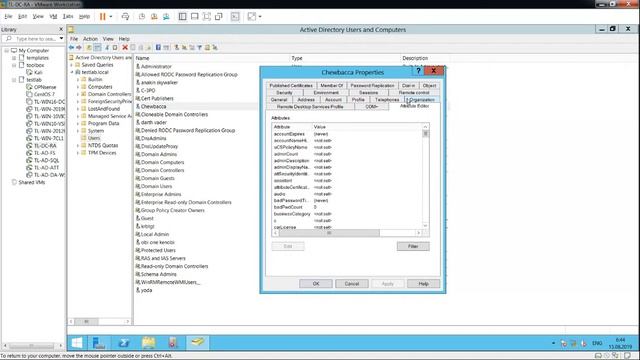The width and height of the screenshot is (640, 360).
Task: Open Server Manager from the taskbar
Action: click(x=99, y=342)
